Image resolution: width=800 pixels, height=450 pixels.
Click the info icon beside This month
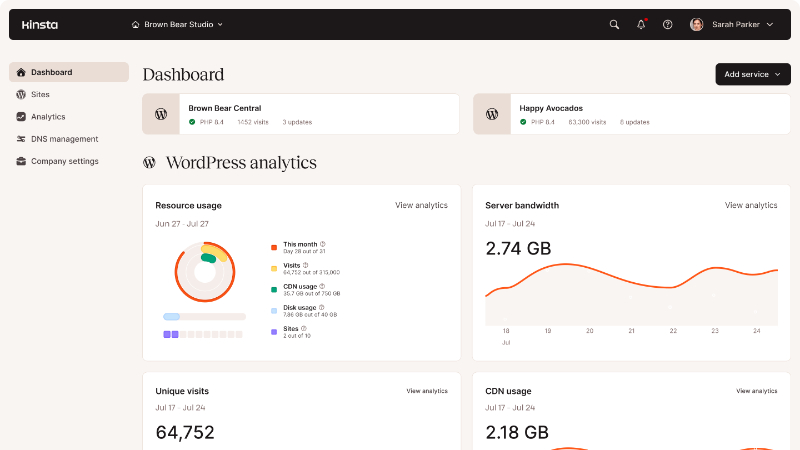click(323, 244)
